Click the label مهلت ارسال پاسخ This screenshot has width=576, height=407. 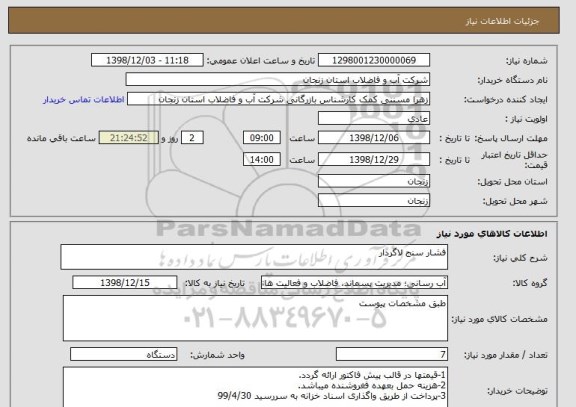(511, 138)
